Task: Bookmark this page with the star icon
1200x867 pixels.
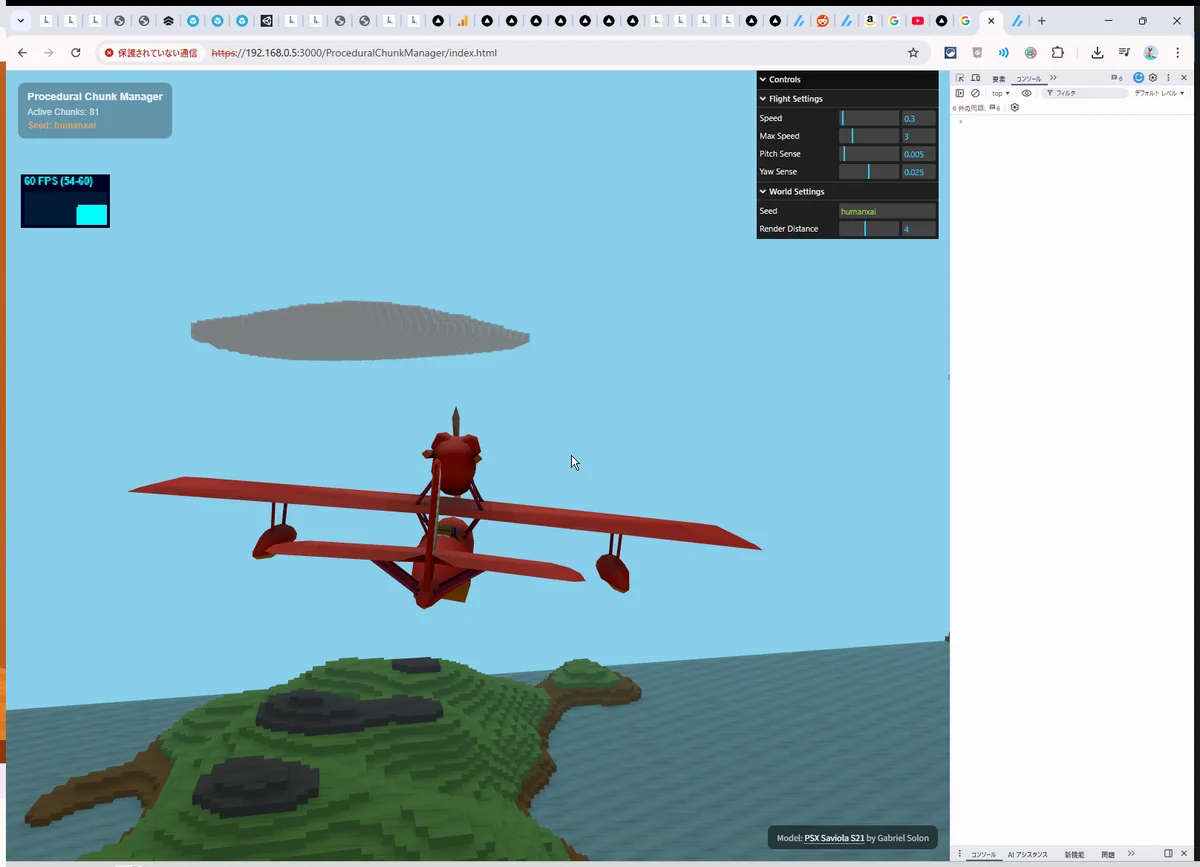Action: [x=913, y=53]
